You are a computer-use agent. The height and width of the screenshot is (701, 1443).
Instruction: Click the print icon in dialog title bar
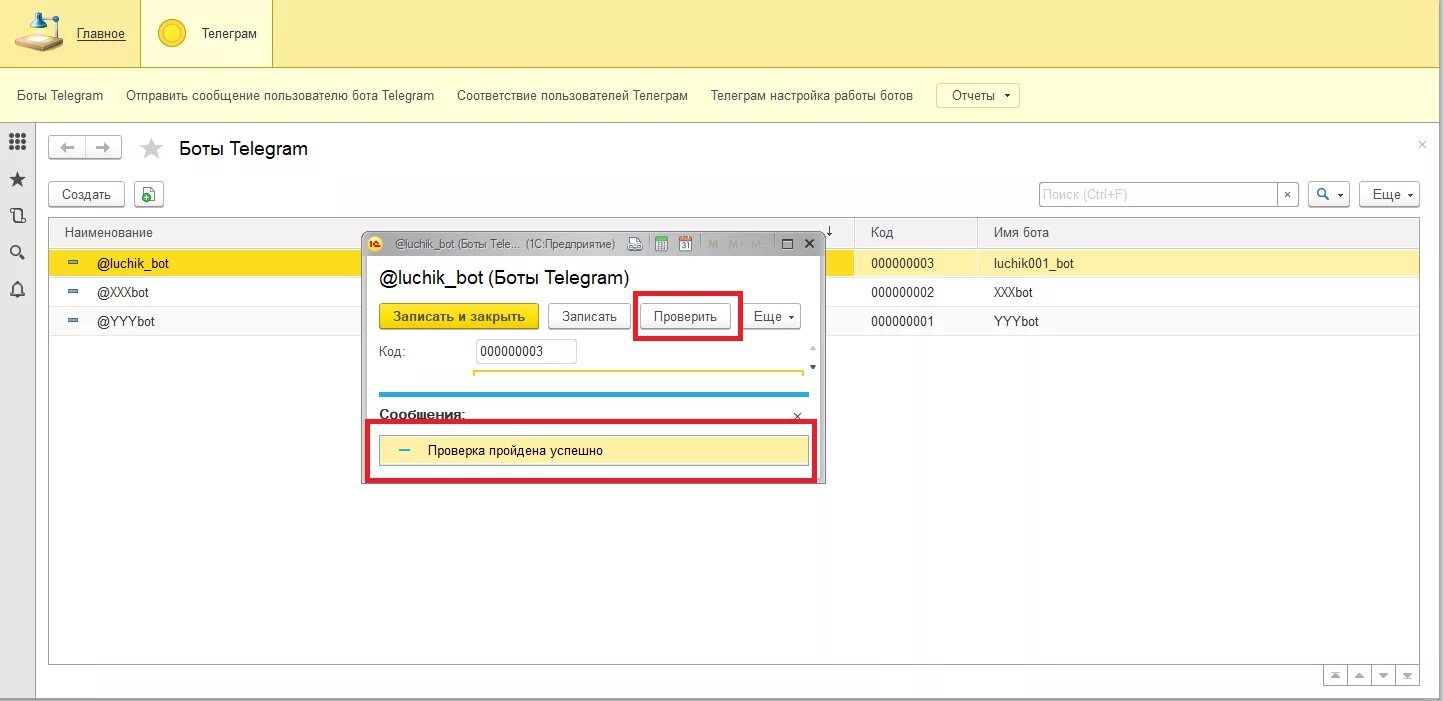point(634,243)
